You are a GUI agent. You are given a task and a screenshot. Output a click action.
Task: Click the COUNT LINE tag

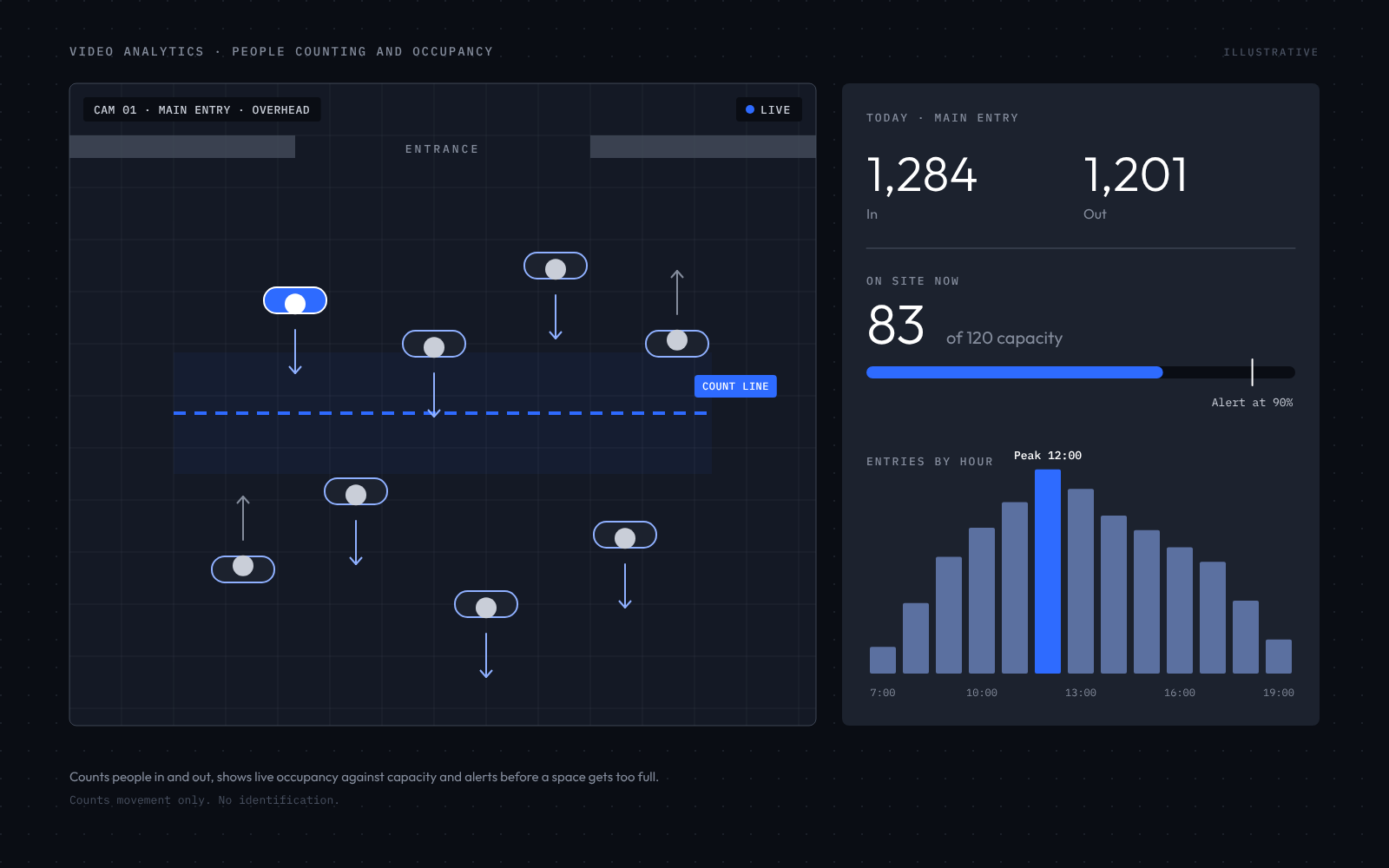point(735,386)
